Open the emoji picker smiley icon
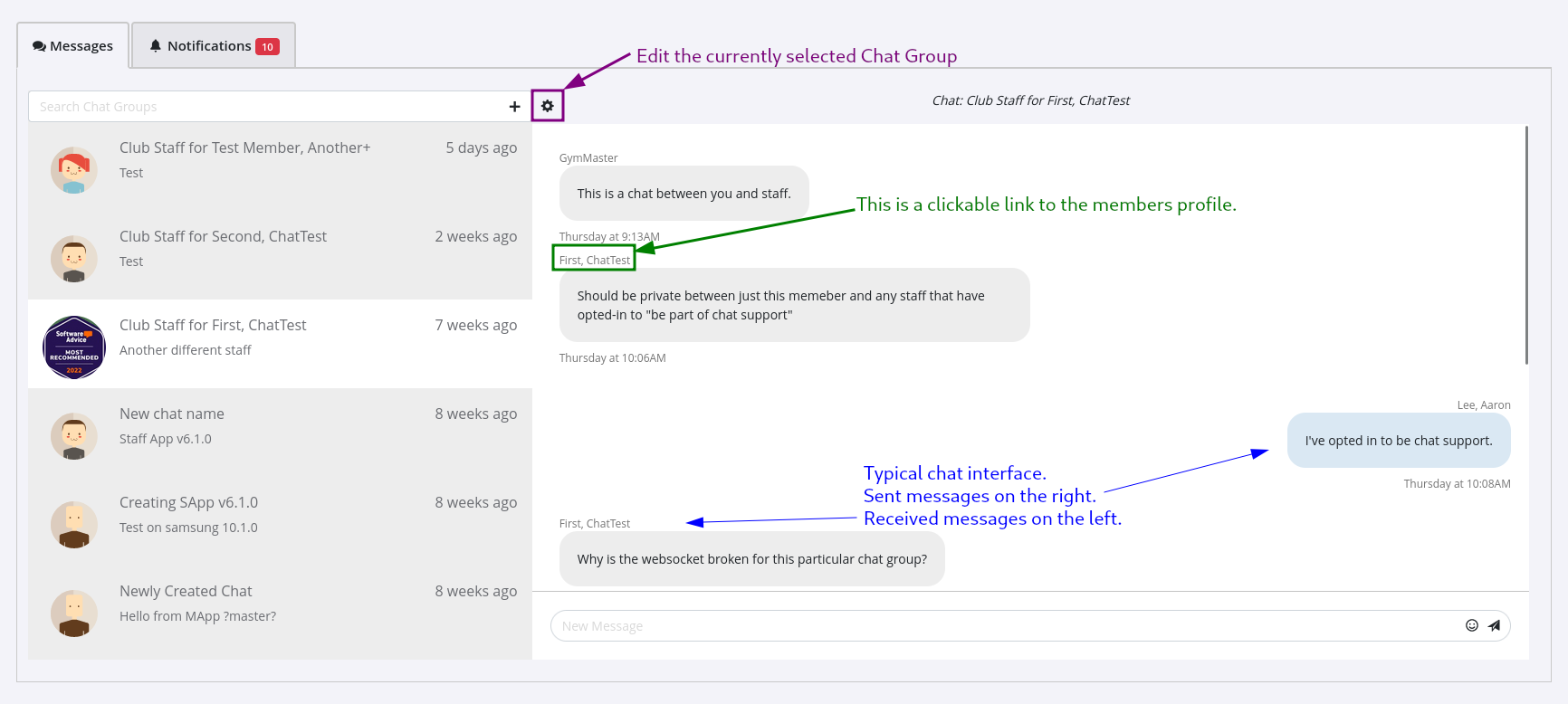This screenshot has height=704, width=1568. tap(1471, 625)
